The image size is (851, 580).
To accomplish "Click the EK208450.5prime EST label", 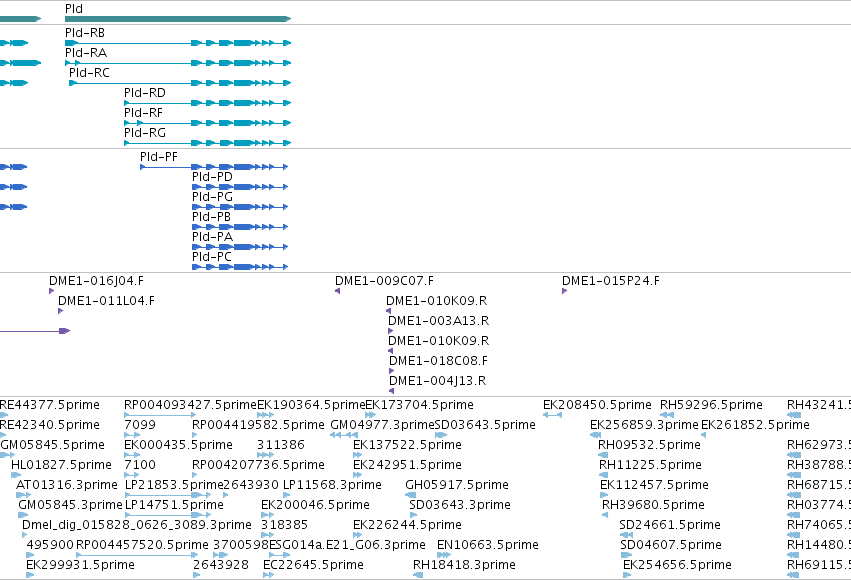I will (598, 405).
